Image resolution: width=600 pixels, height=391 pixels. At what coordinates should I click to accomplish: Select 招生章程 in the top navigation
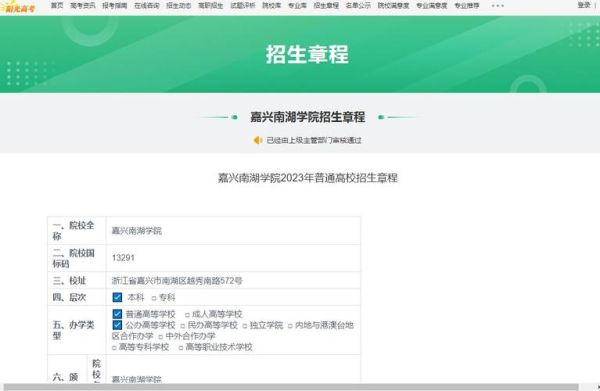[326, 5]
